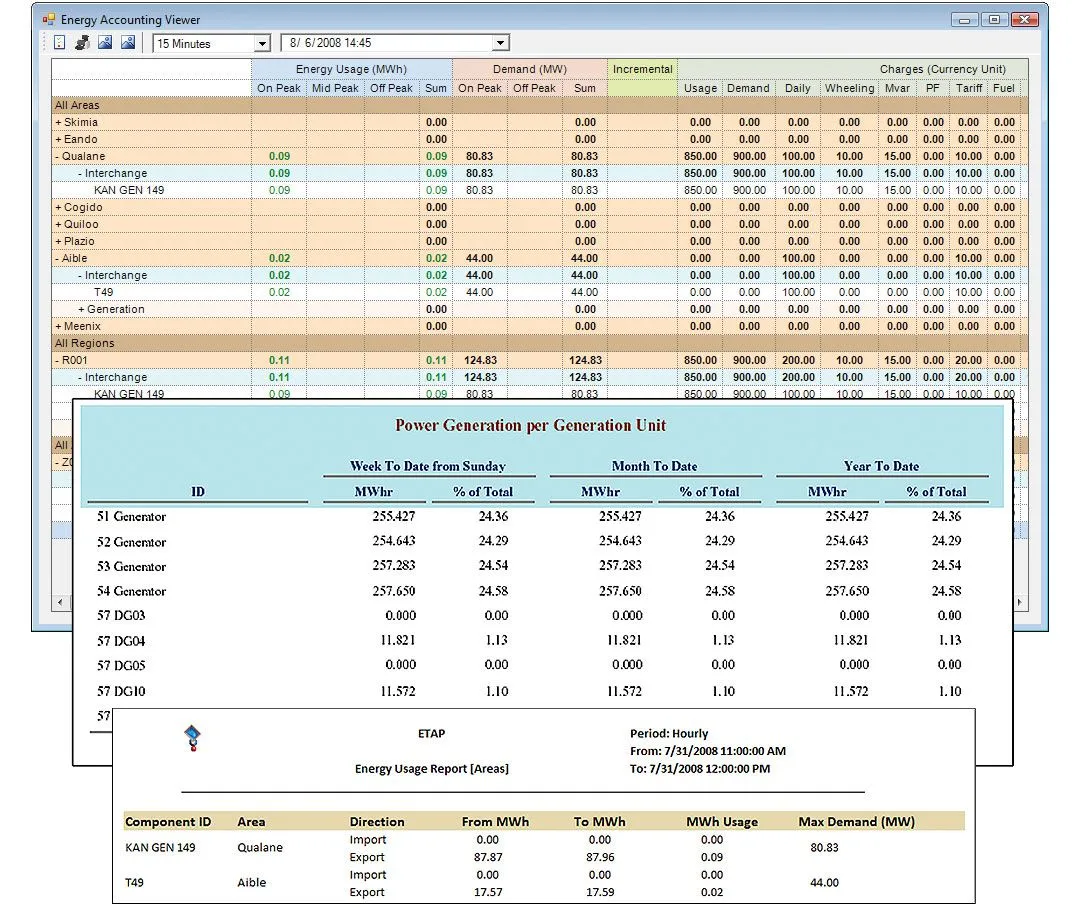
Task: Click the Mid Peak column header
Action: pos(335,88)
